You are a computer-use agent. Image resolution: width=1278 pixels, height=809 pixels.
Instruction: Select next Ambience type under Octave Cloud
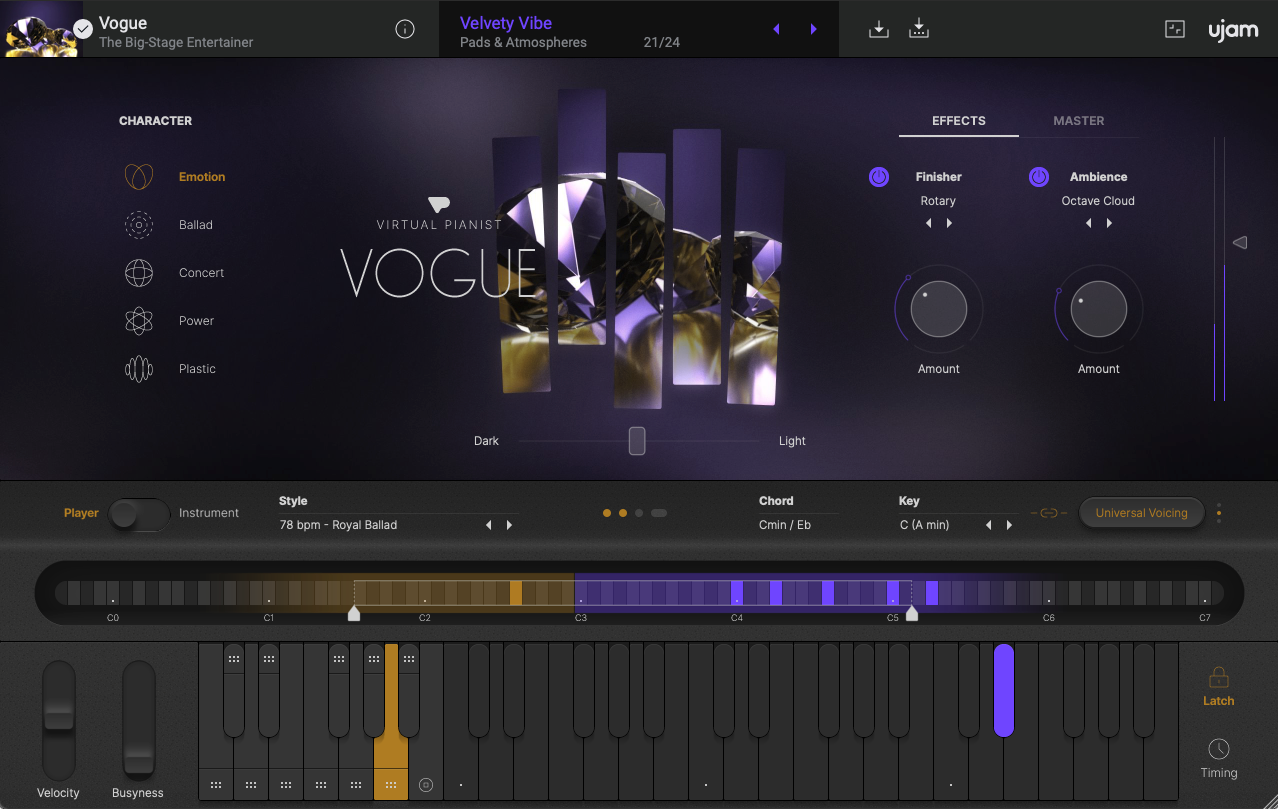coord(1109,223)
